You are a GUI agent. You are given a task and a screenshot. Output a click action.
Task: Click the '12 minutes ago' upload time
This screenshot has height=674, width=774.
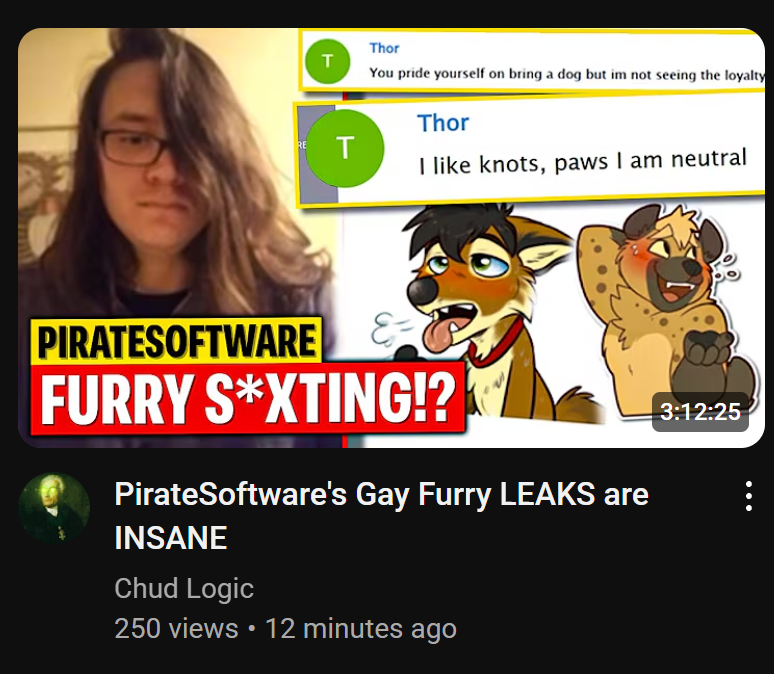click(361, 629)
